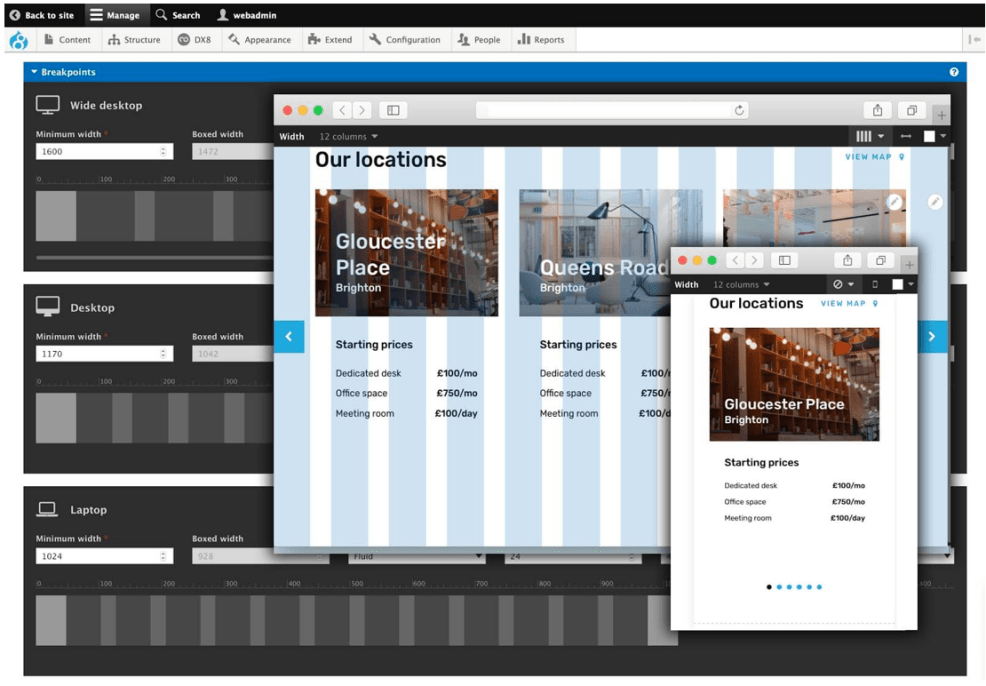Viewport: 986px width, 686px height.
Task: Open the Manage menu
Action: point(117,15)
